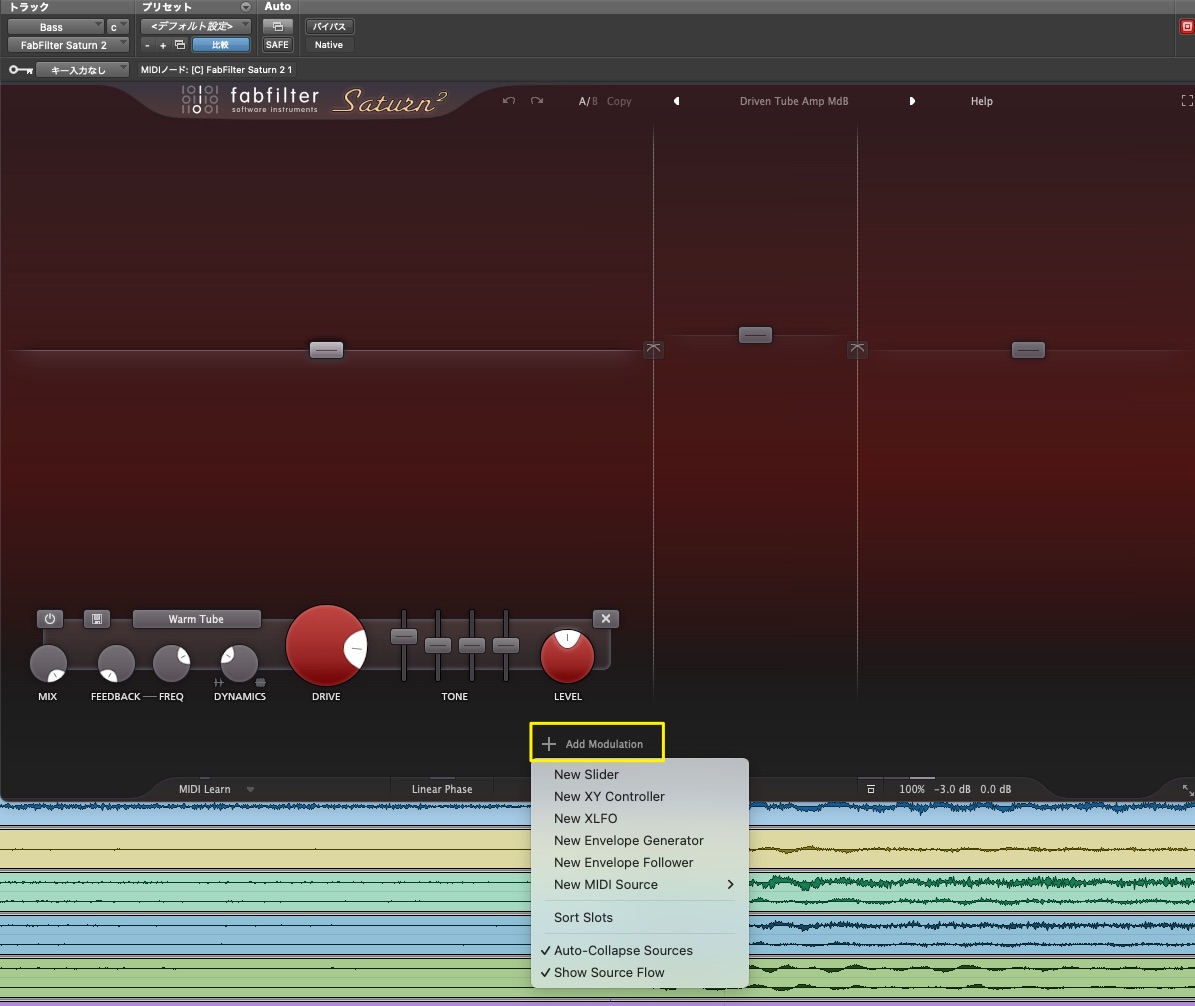The height and width of the screenshot is (1006, 1195).
Task: Toggle the band power button
Action: [x=50, y=619]
